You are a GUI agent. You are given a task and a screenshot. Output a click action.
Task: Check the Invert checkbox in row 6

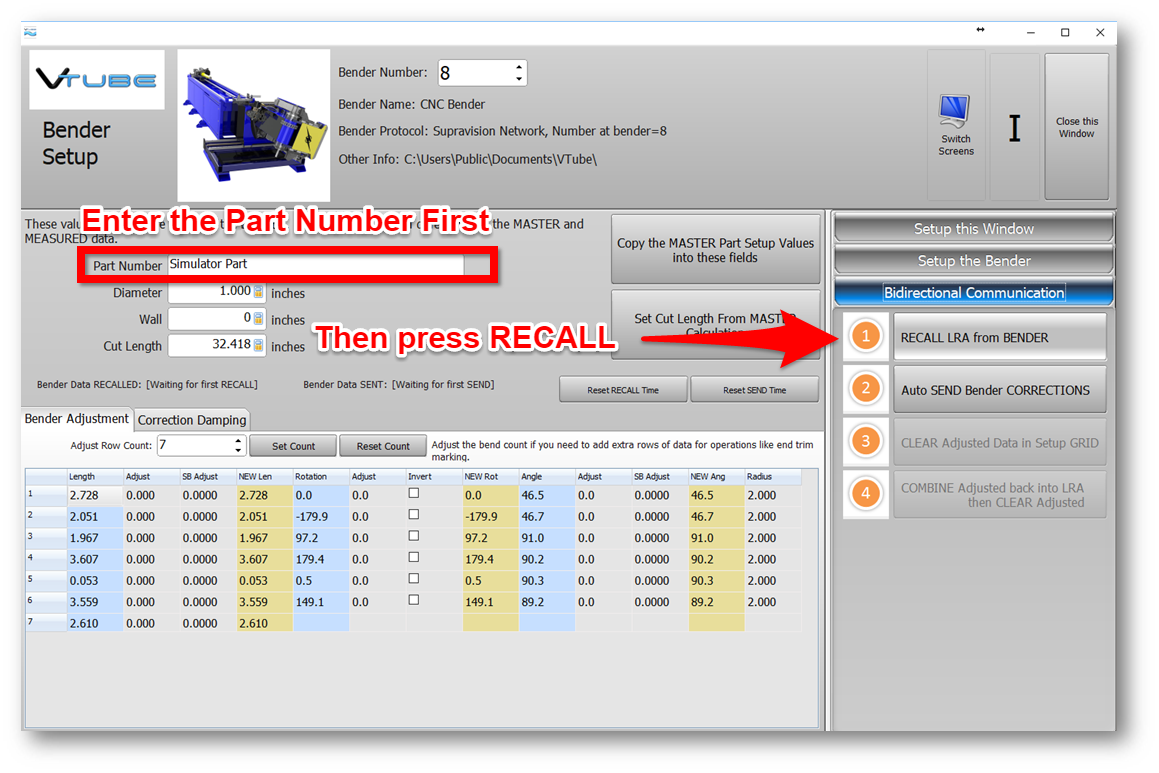(x=414, y=601)
